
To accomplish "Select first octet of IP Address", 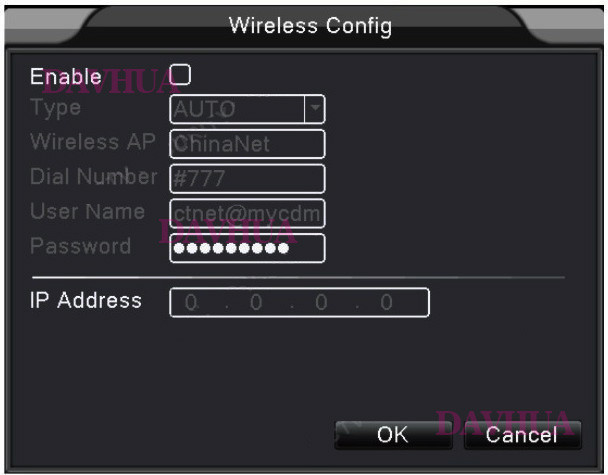I will pyautogui.click(x=190, y=302).
